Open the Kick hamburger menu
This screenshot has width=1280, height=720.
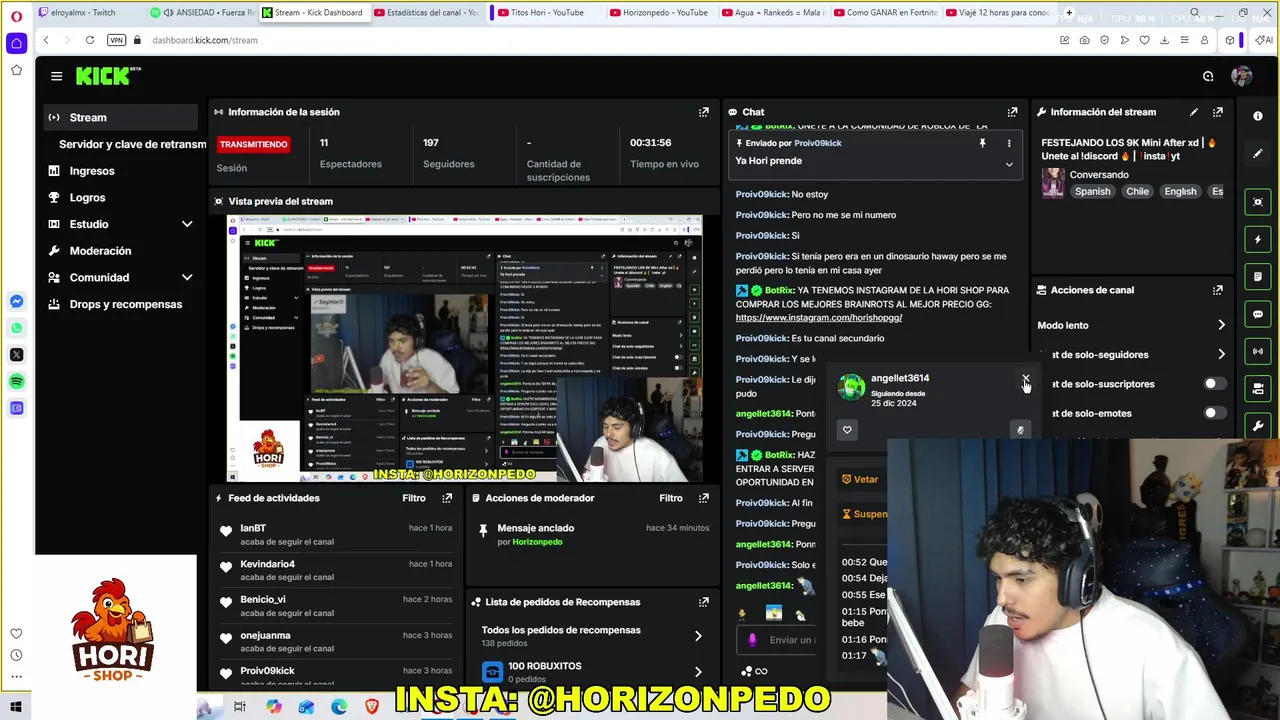tap(57, 76)
